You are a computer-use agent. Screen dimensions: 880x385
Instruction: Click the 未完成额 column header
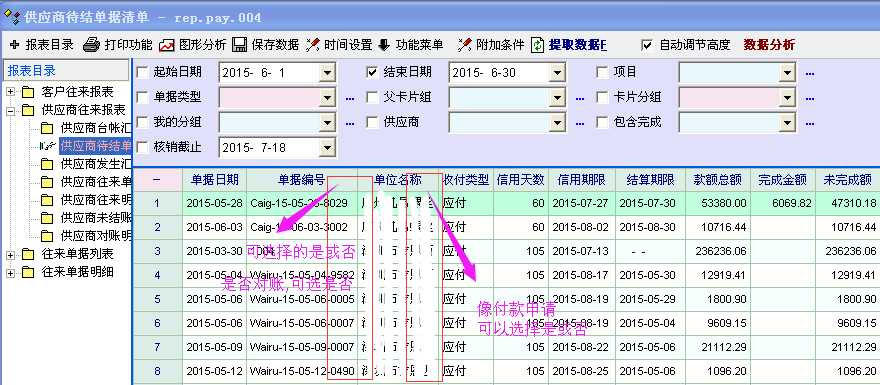click(x=847, y=180)
